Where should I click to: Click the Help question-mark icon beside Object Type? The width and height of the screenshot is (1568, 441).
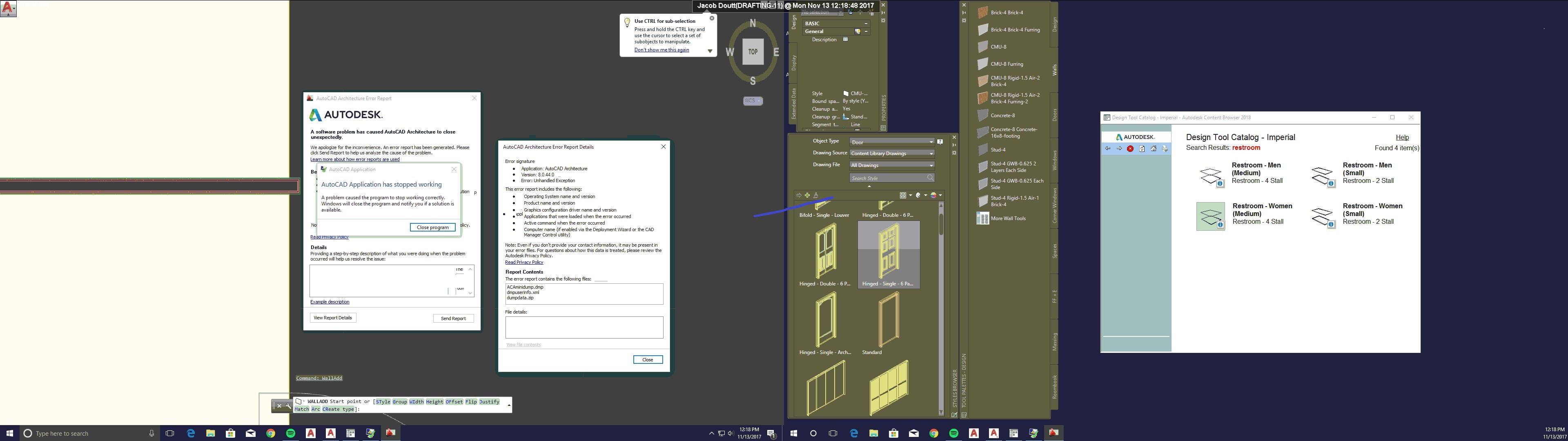point(940,142)
